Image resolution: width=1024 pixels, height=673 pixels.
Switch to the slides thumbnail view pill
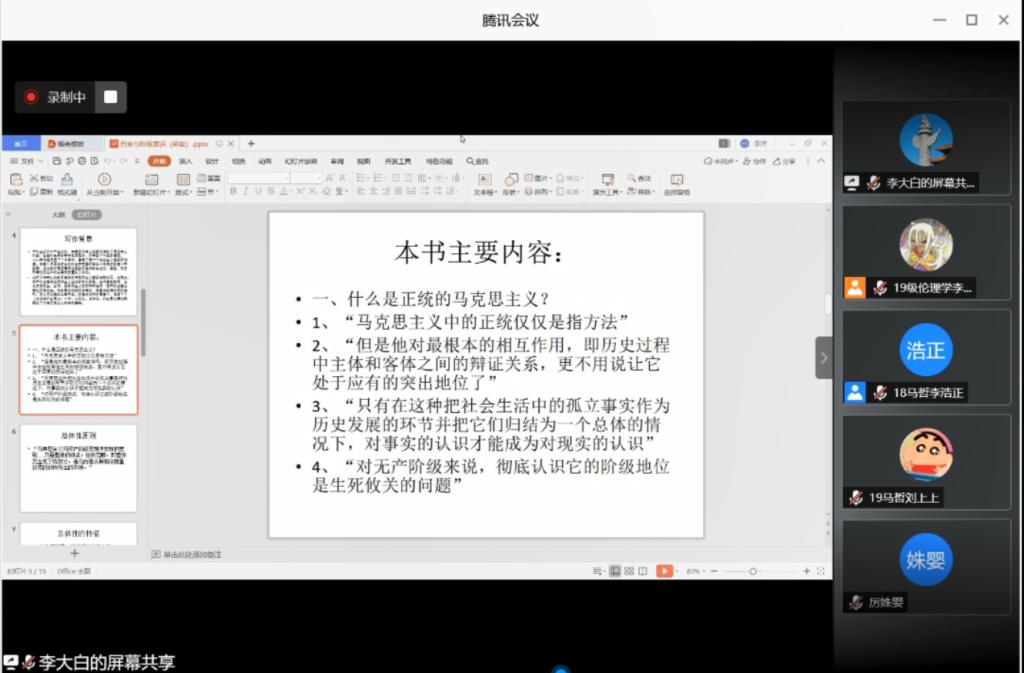point(87,215)
